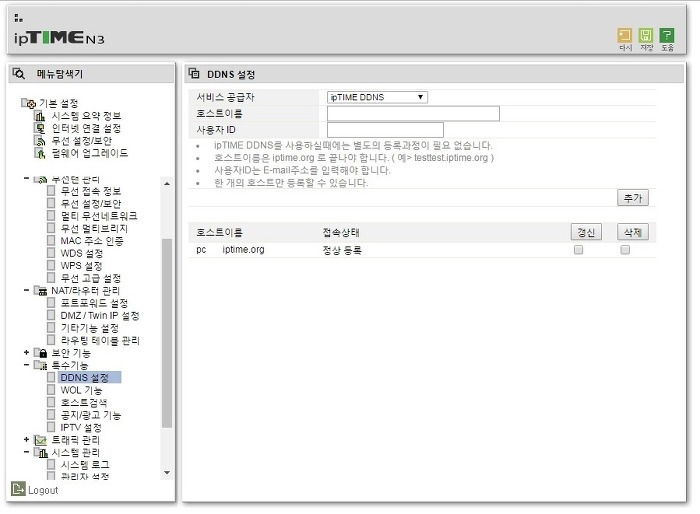Click the traffic management graph icon
The height and width of the screenshot is (514, 700).
41,440
